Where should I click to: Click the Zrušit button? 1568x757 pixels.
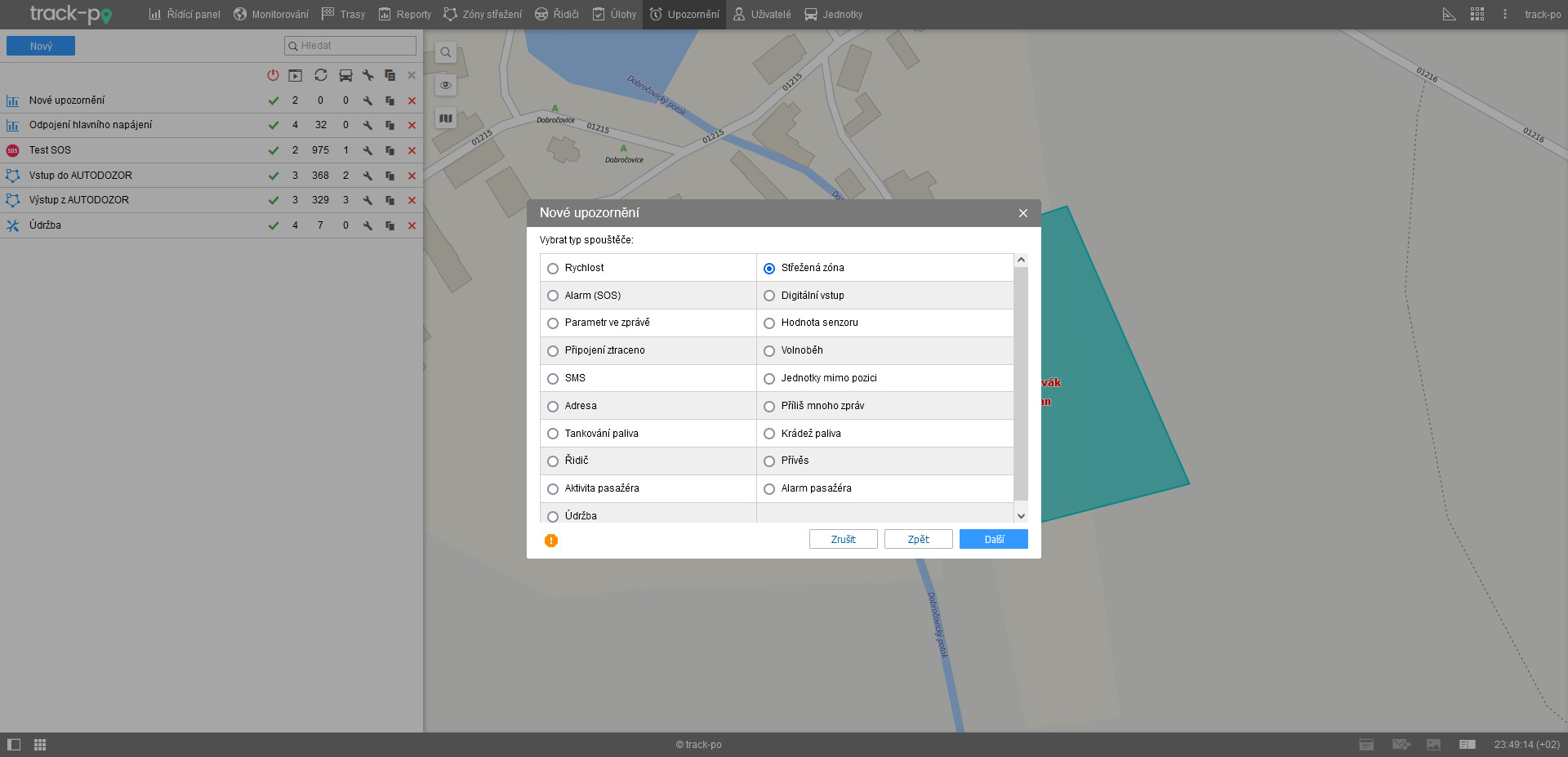point(843,540)
